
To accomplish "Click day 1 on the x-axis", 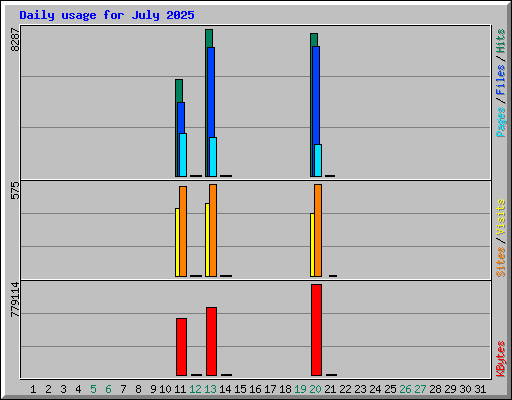I will tap(33, 389).
